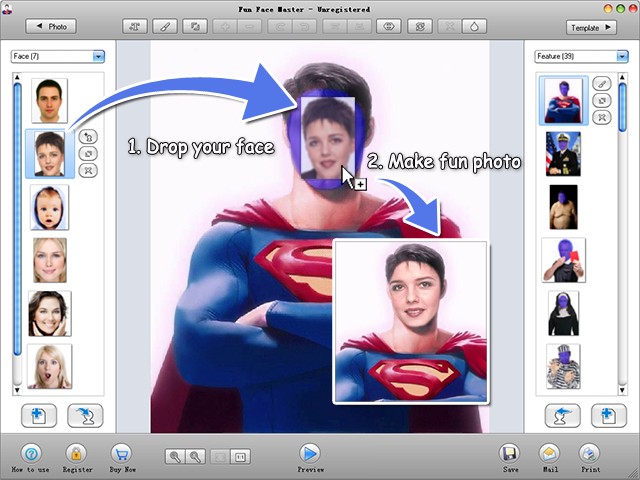Screen dimensions: 640x480
Task: Open the How to use help icon
Action: click(x=31, y=453)
